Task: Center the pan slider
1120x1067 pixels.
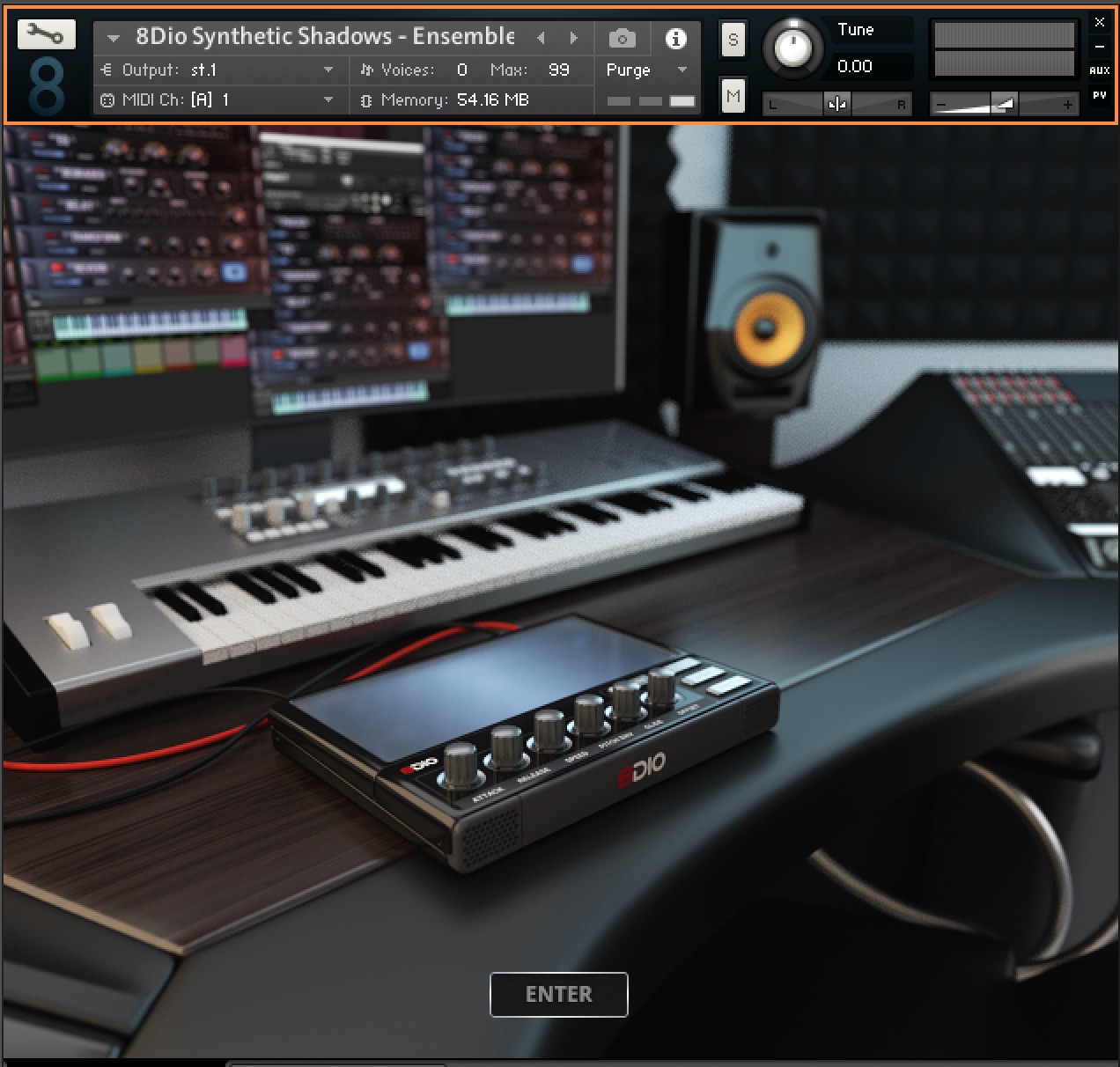Action: click(836, 103)
